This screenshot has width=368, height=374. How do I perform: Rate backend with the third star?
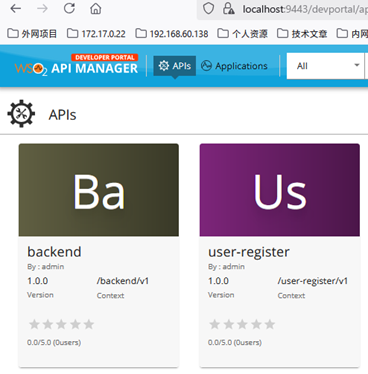(x=61, y=324)
